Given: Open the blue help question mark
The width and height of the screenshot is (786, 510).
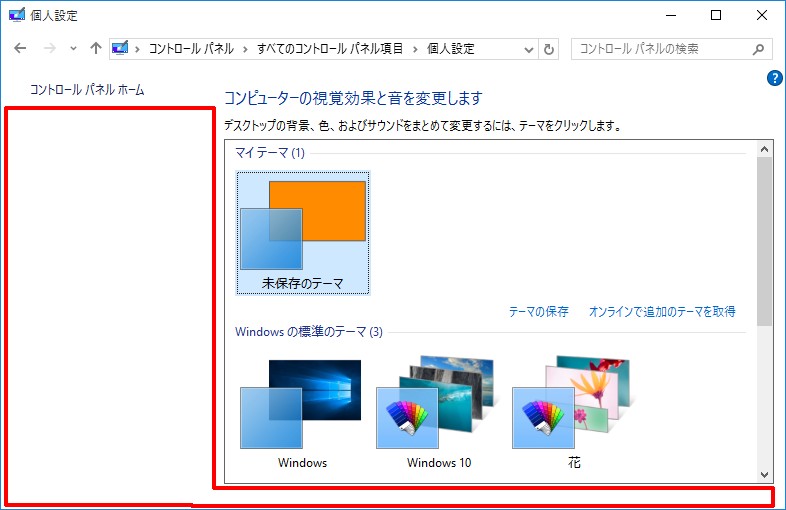Looking at the screenshot, I should coord(775,78).
